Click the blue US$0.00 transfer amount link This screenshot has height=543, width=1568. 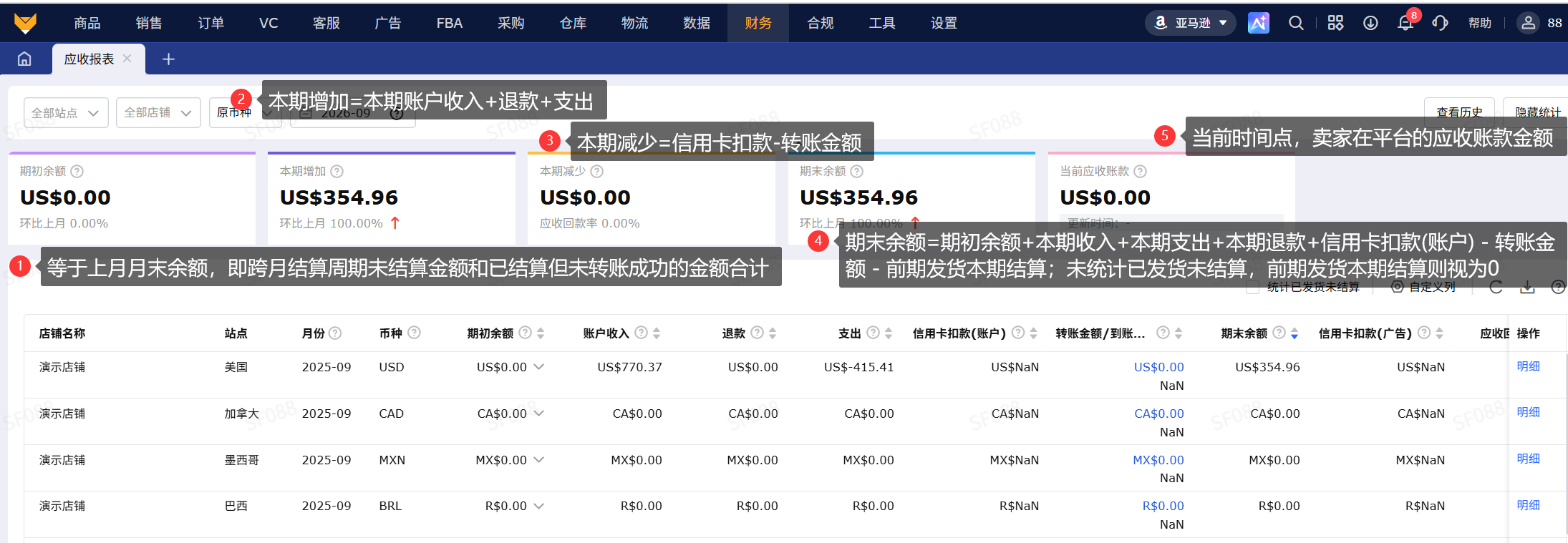1158,367
